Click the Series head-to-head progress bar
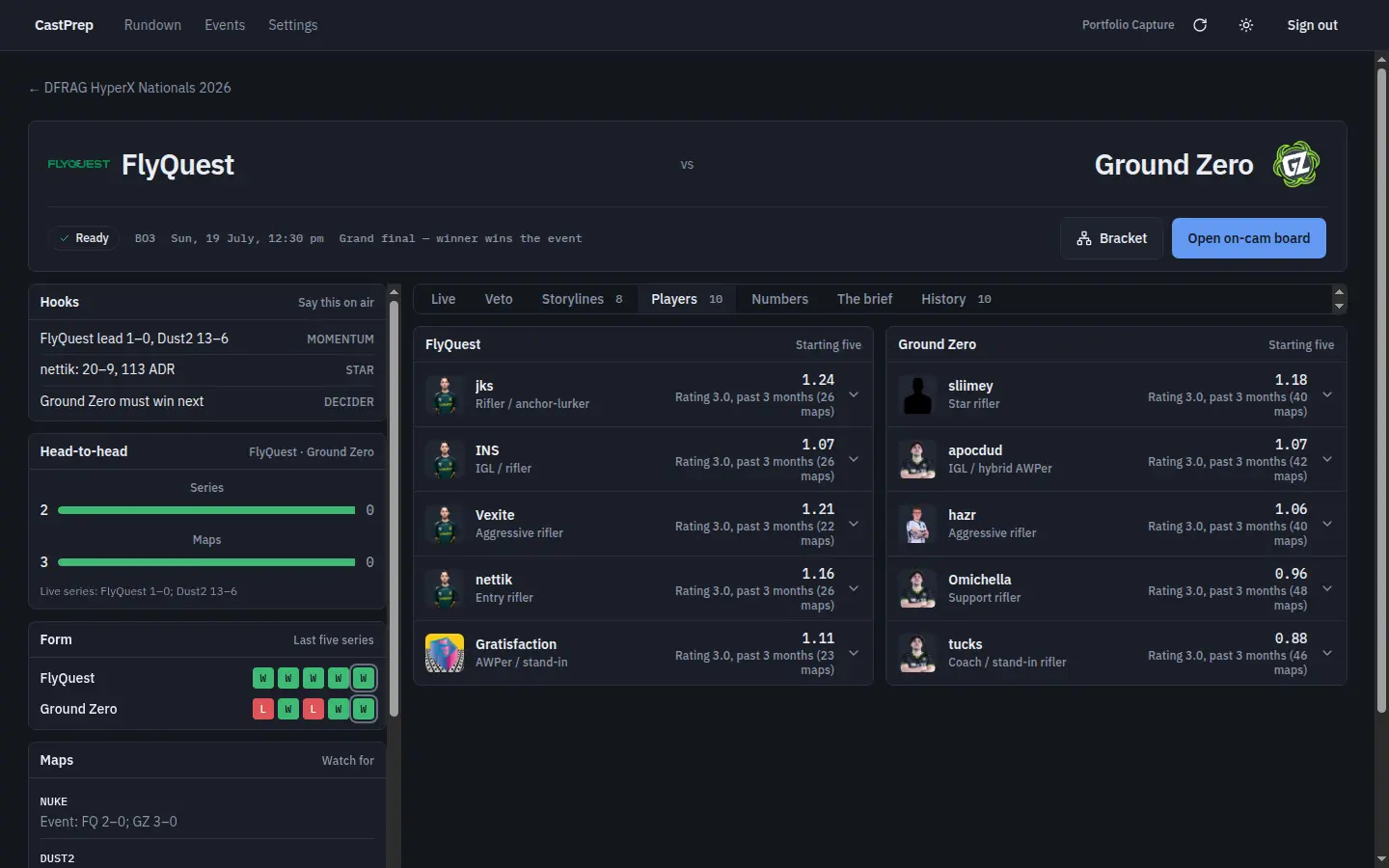The image size is (1389, 868). [x=206, y=510]
